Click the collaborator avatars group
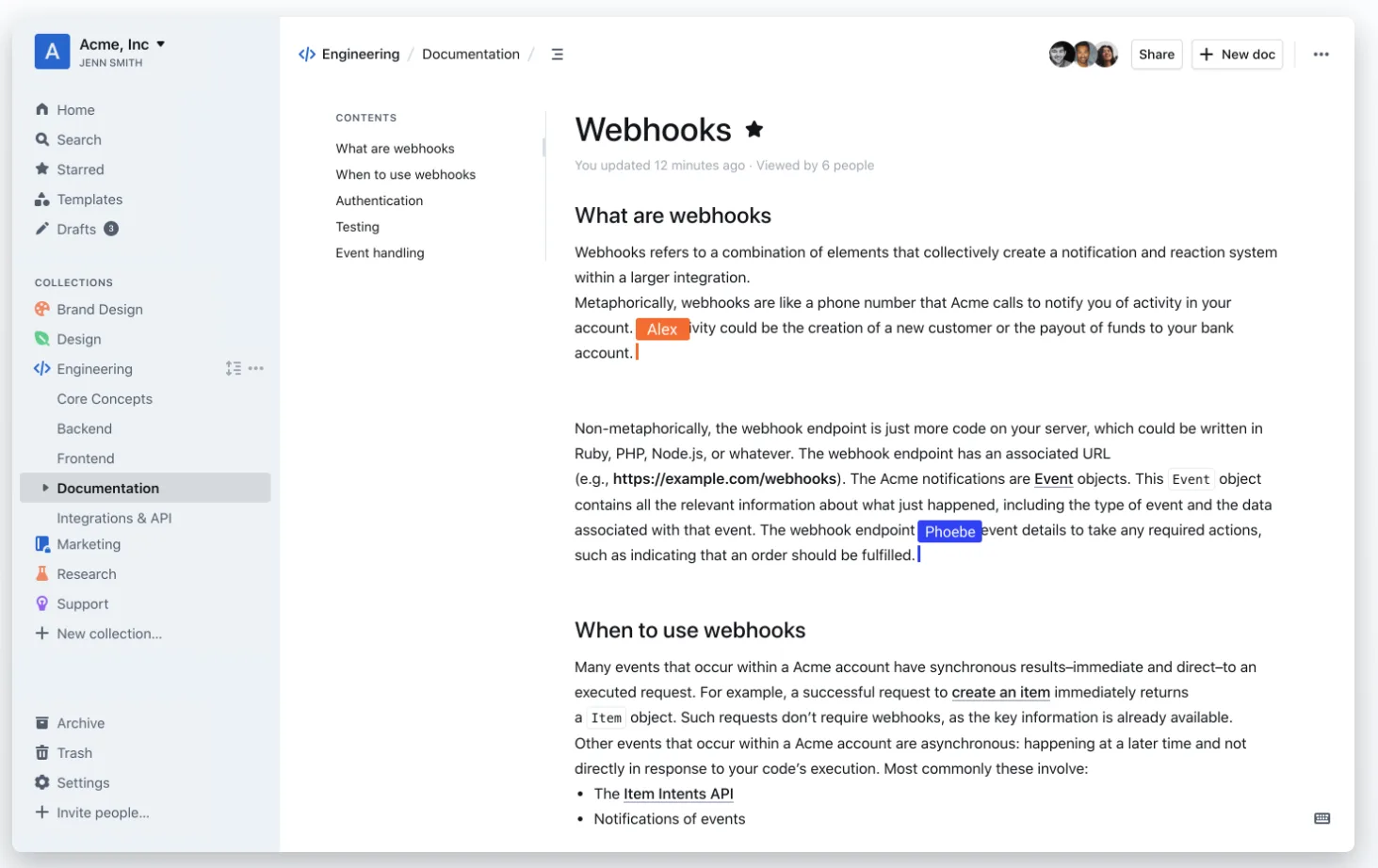 point(1083,55)
